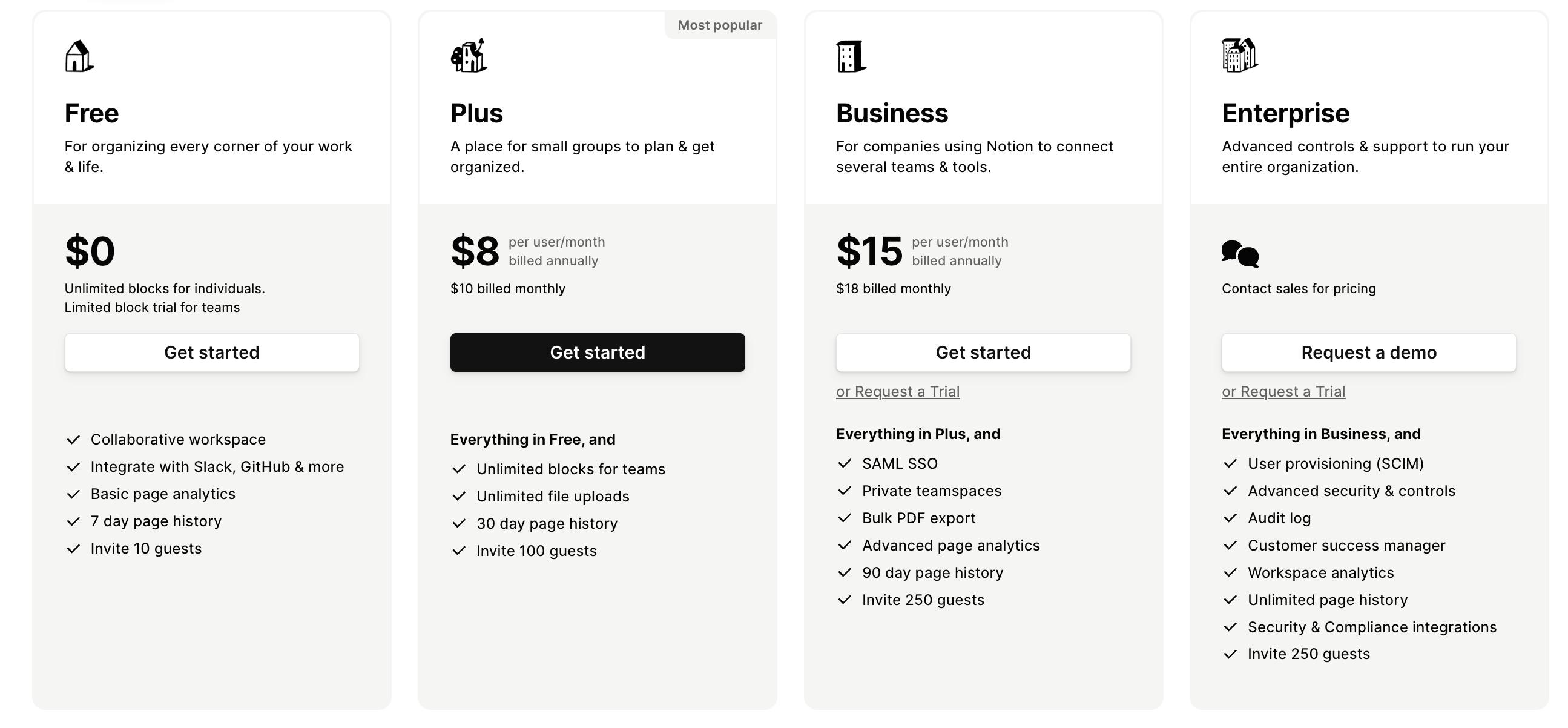This screenshot has width=1568, height=728.
Task: Open Request a Trial link under Business
Action: point(898,391)
